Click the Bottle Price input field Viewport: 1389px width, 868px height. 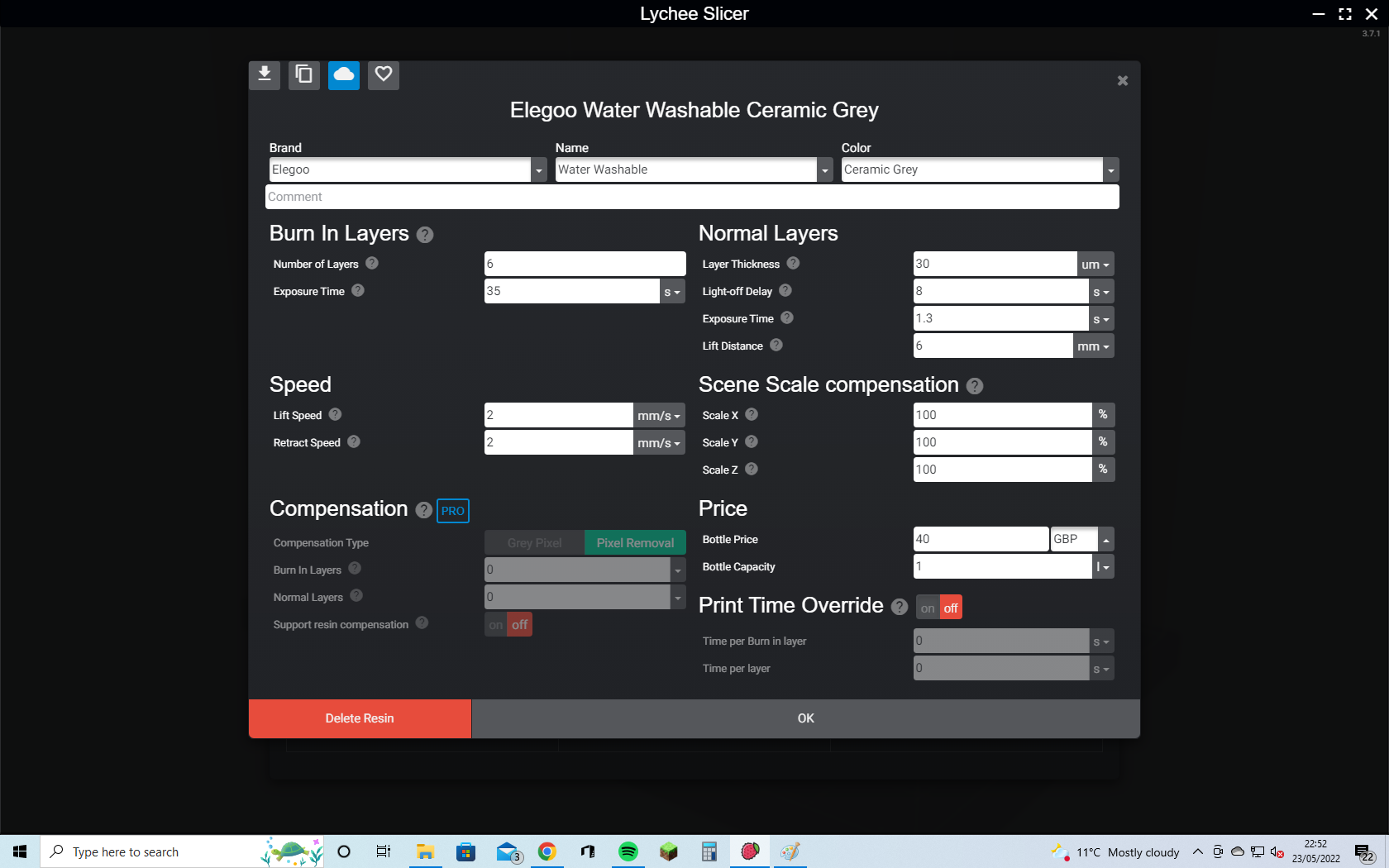[981, 539]
